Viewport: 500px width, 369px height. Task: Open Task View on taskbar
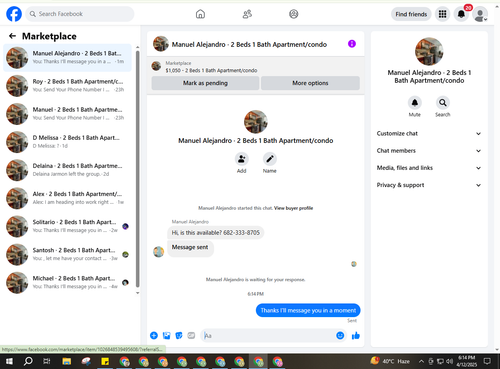click(47, 361)
